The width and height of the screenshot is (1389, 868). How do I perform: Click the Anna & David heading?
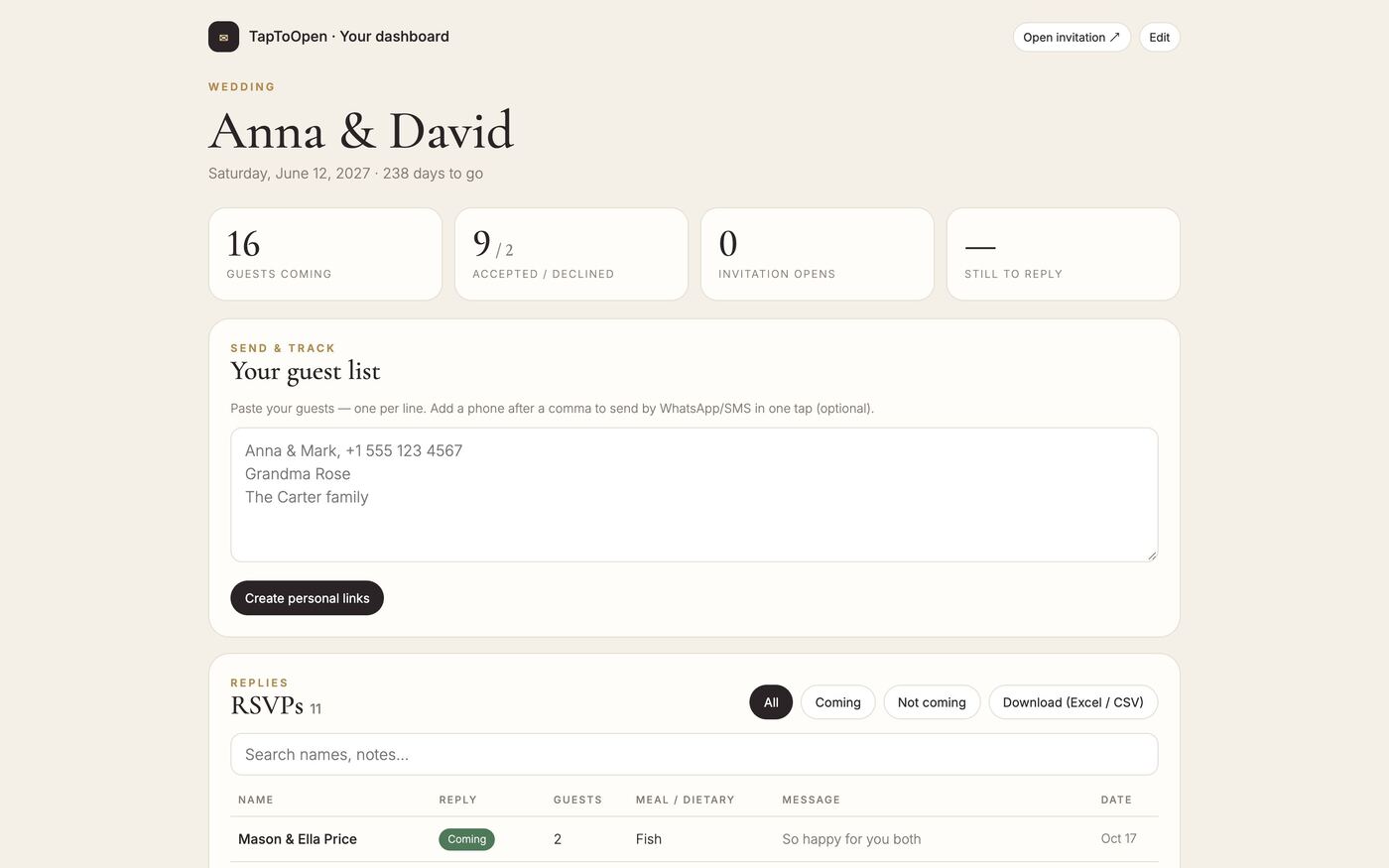pos(361,131)
